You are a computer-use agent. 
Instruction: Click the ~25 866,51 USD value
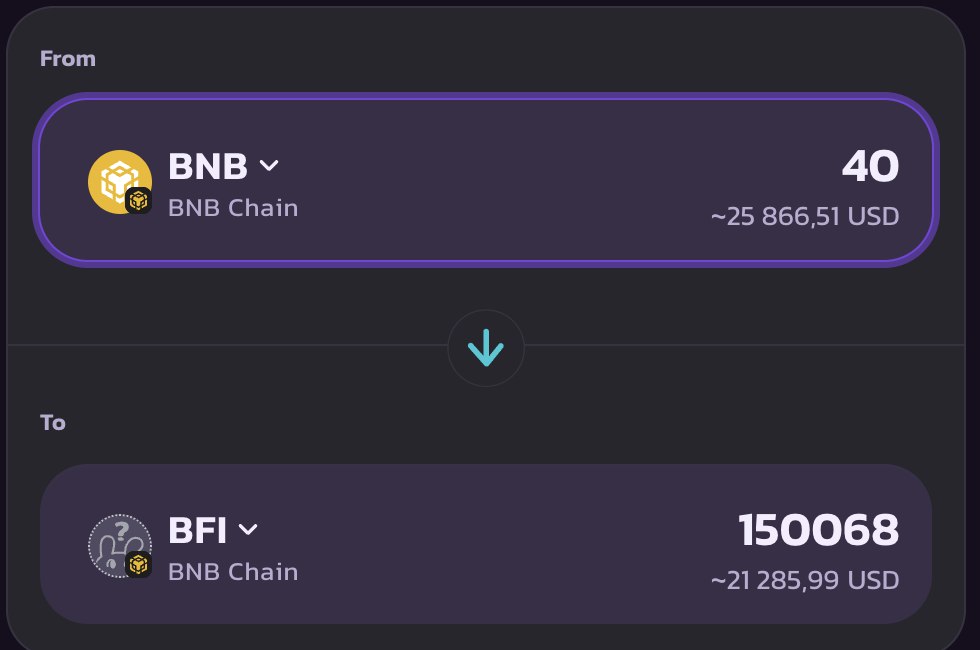(805, 216)
